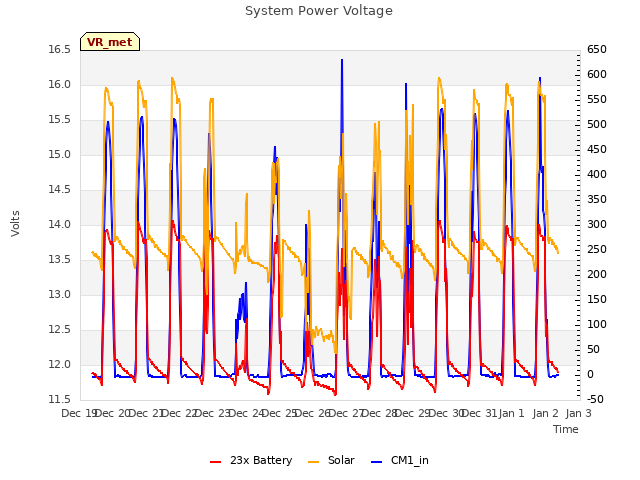
Task: Click the 15.0 left axis tick label
Action: [x=60, y=155]
